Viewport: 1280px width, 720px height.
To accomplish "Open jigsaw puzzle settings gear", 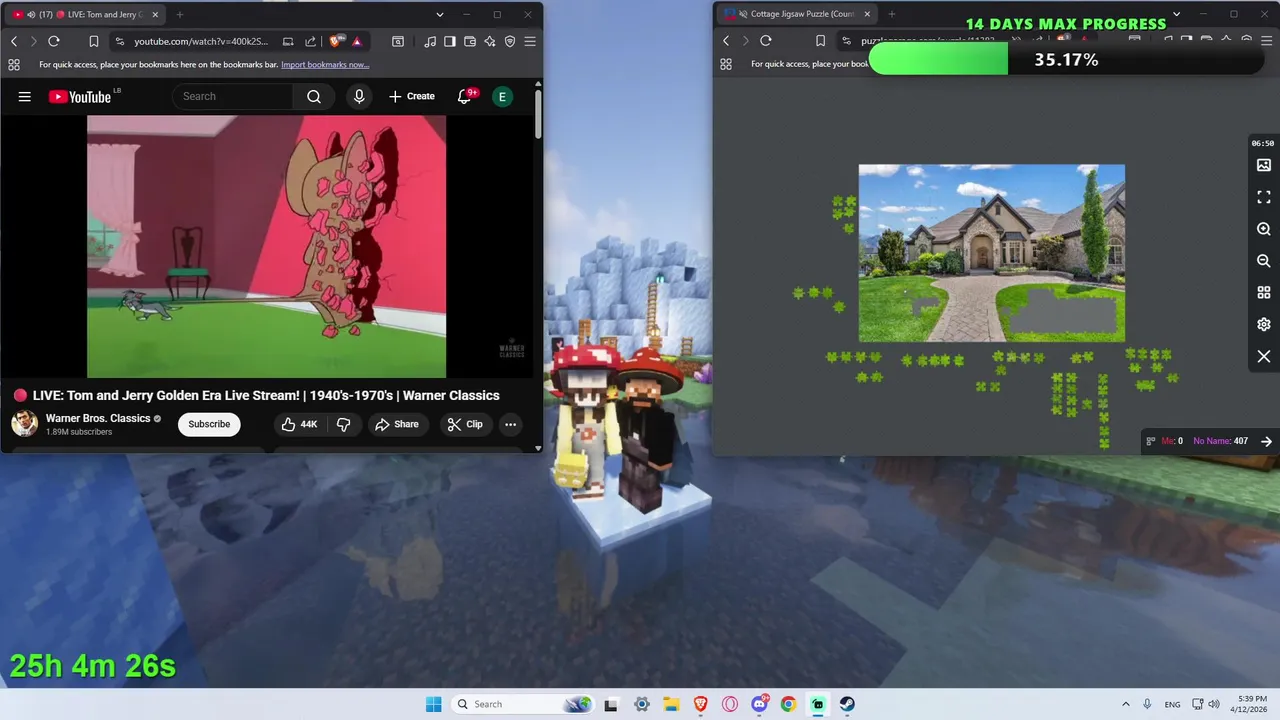I will click(1264, 325).
